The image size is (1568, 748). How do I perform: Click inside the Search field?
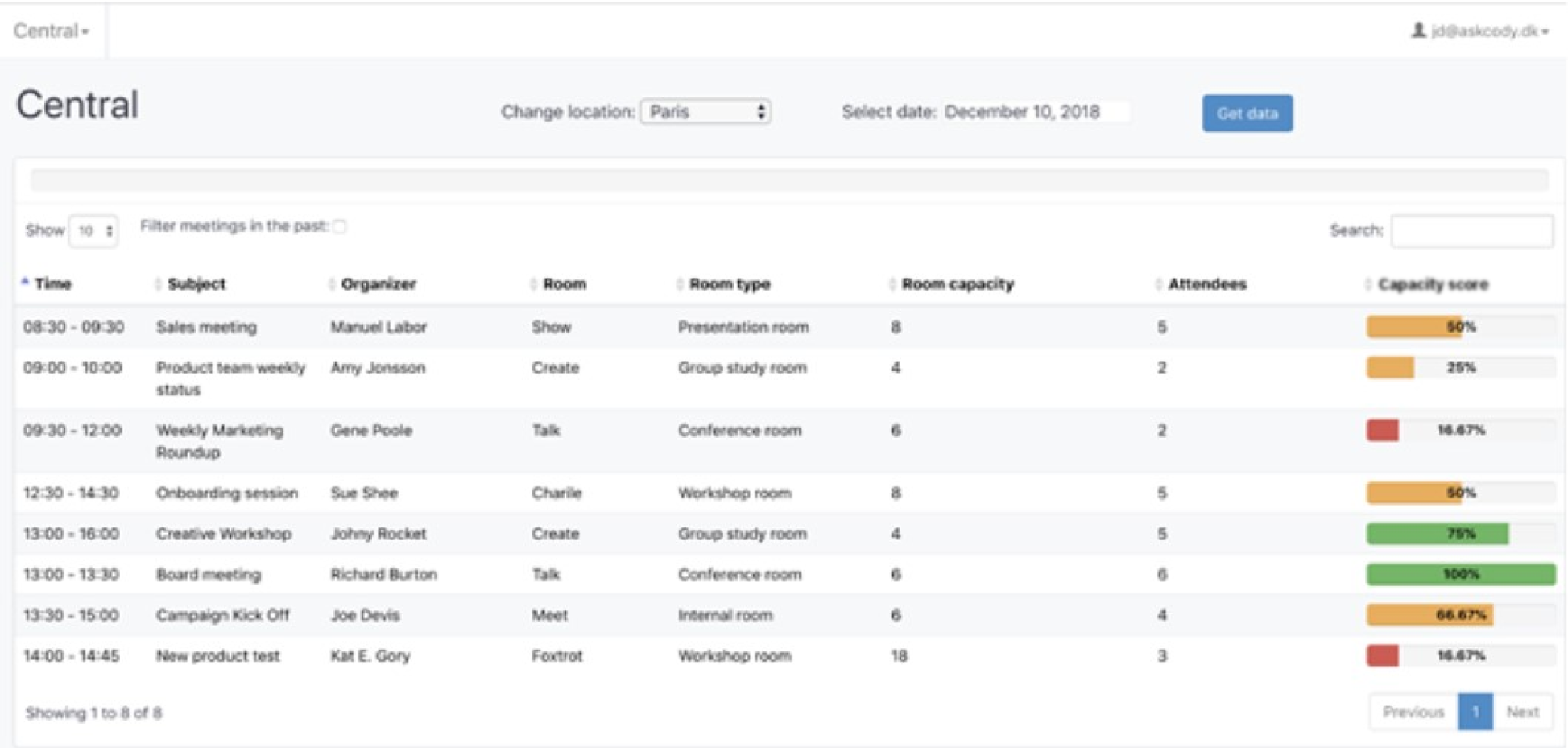pyautogui.click(x=1472, y=230)
